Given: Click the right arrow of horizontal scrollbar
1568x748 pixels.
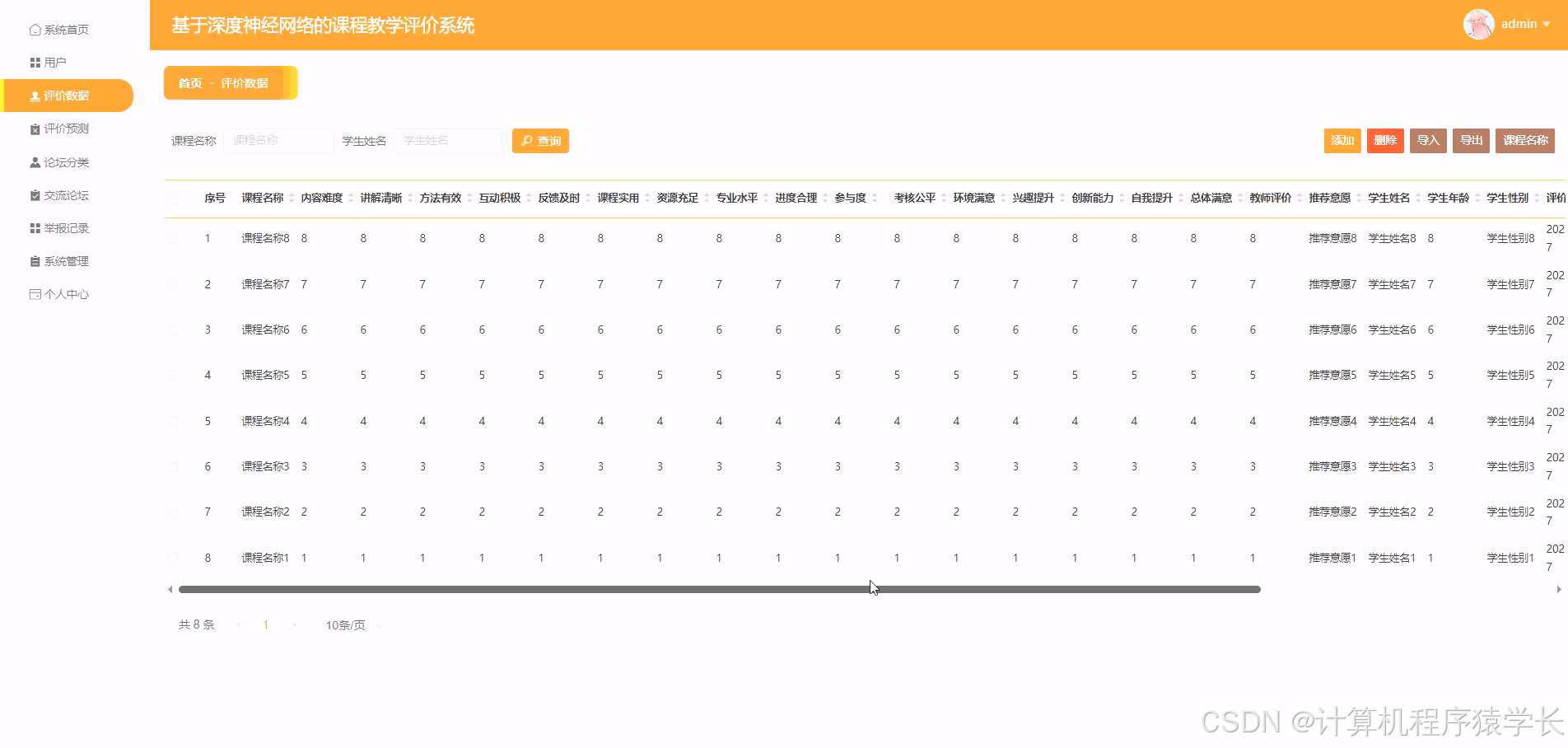Looking at the screenshot, I should pyautogui.click(x=1559, y=589).
